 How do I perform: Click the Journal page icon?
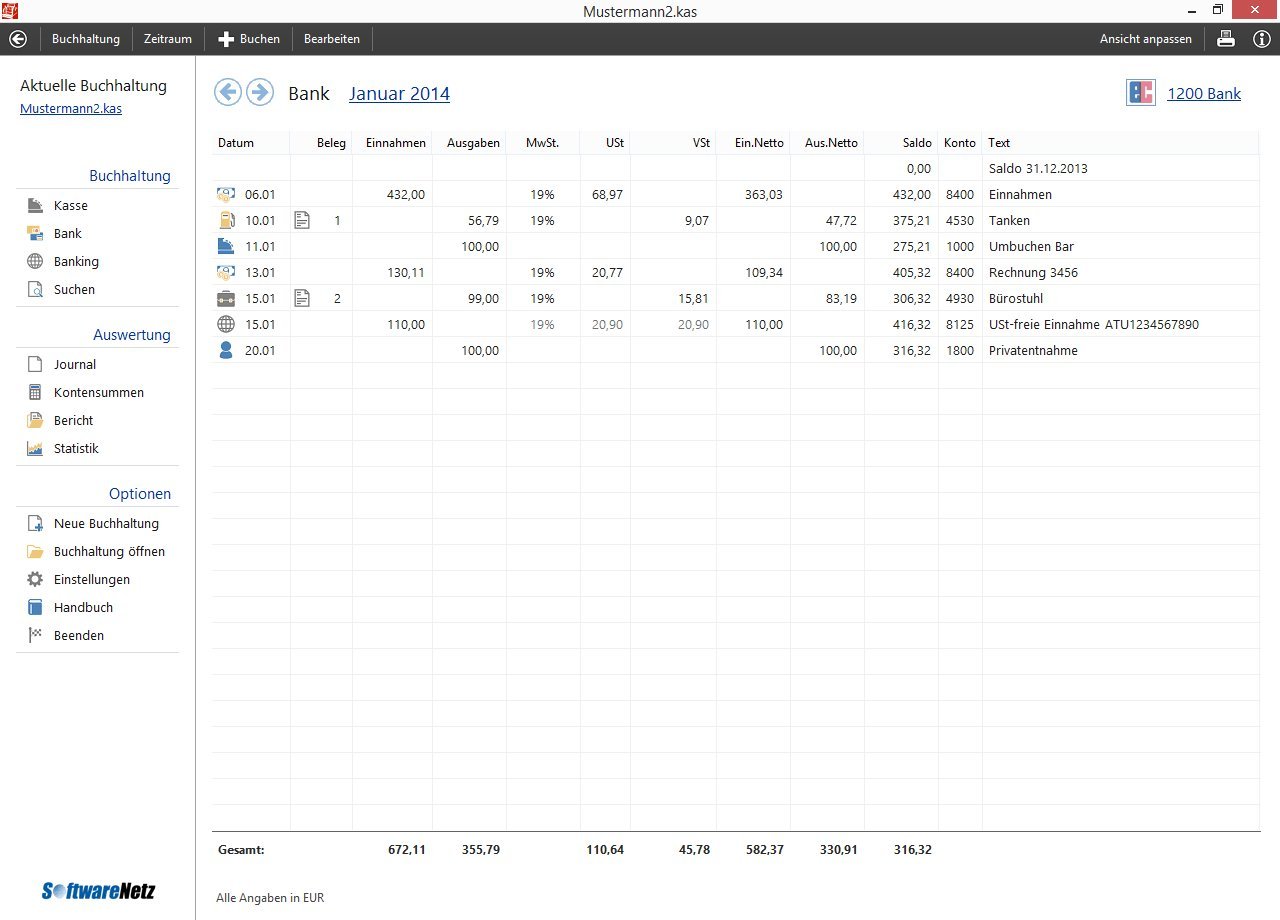(35, 364)
